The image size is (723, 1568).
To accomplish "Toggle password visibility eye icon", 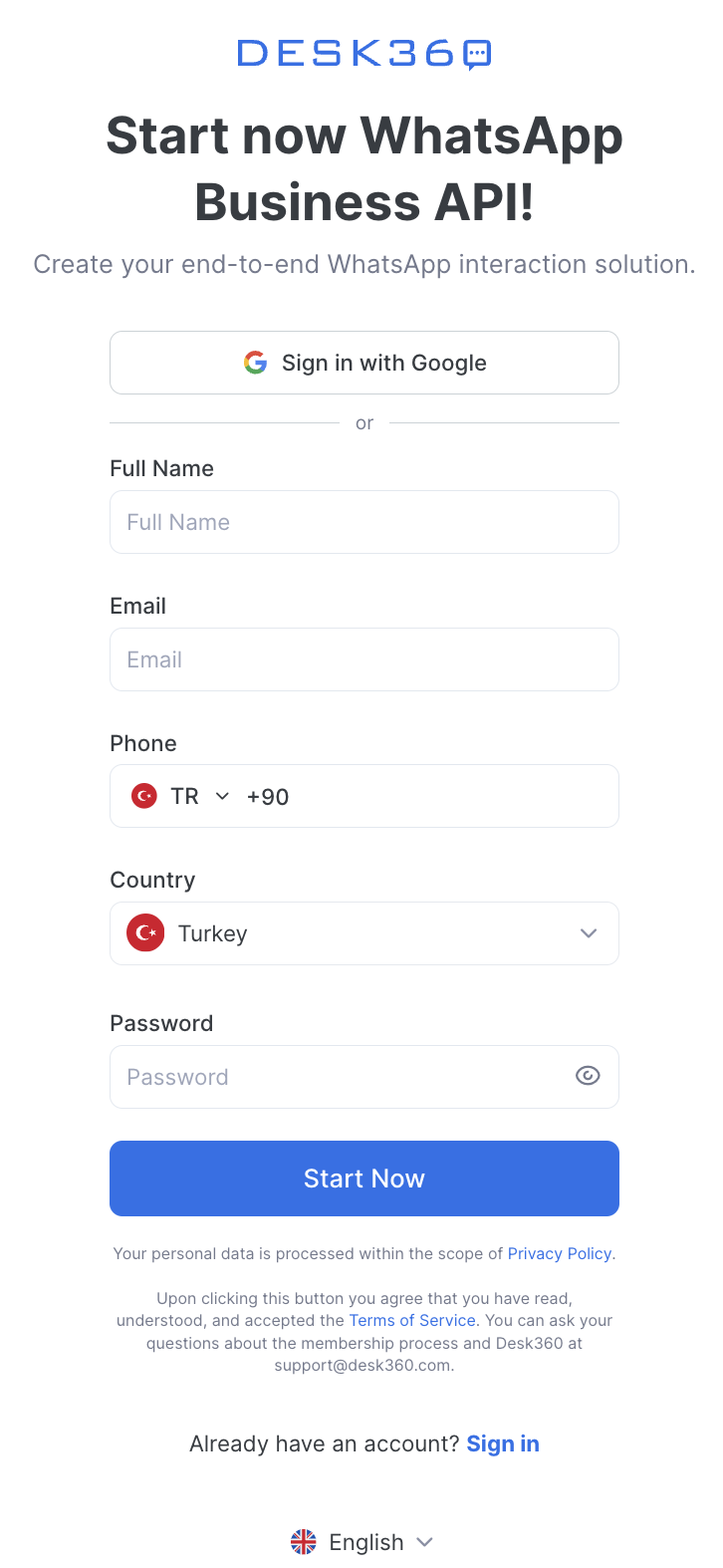I will click(588, 1076).
